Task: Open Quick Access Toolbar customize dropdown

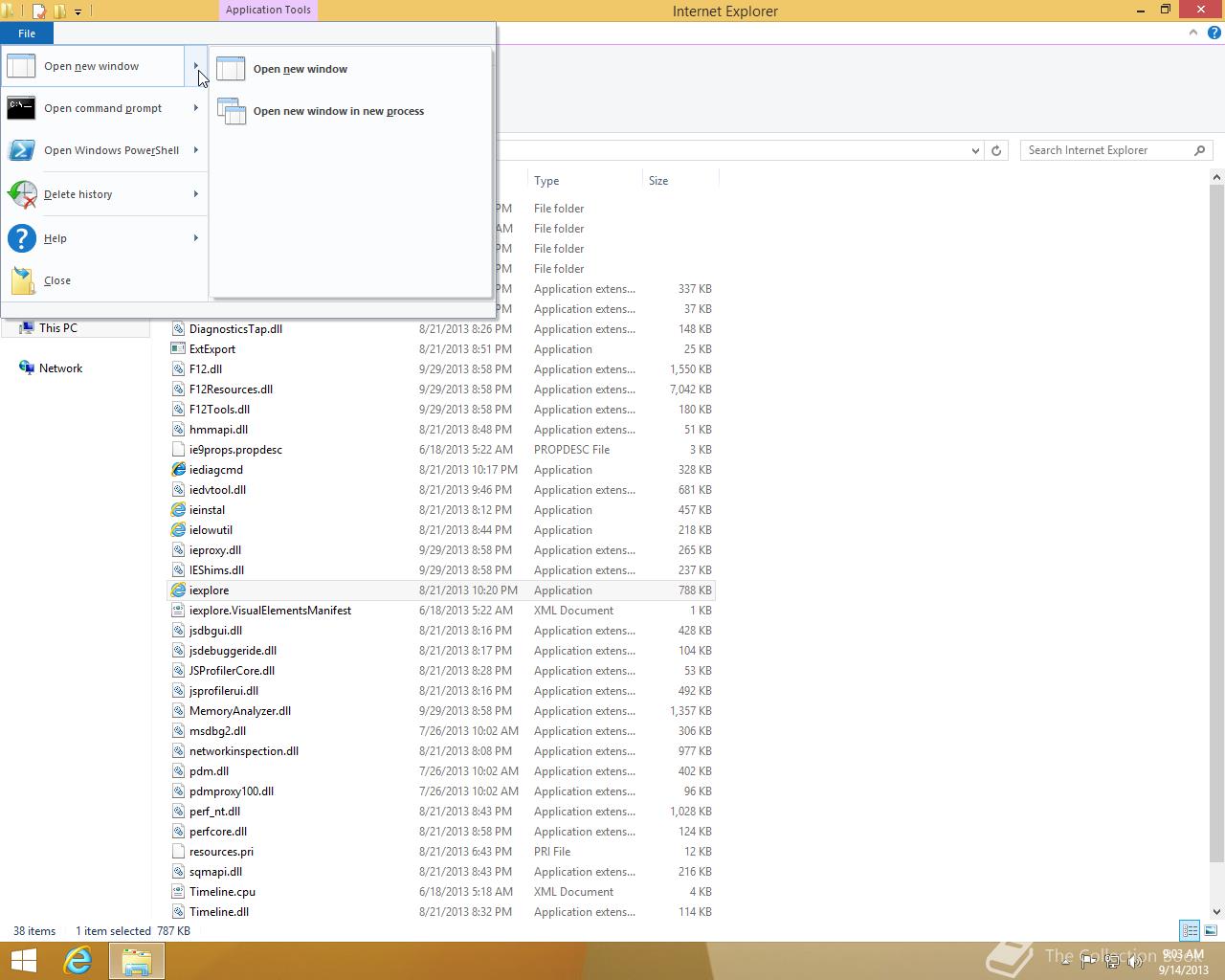Action: 78,11
